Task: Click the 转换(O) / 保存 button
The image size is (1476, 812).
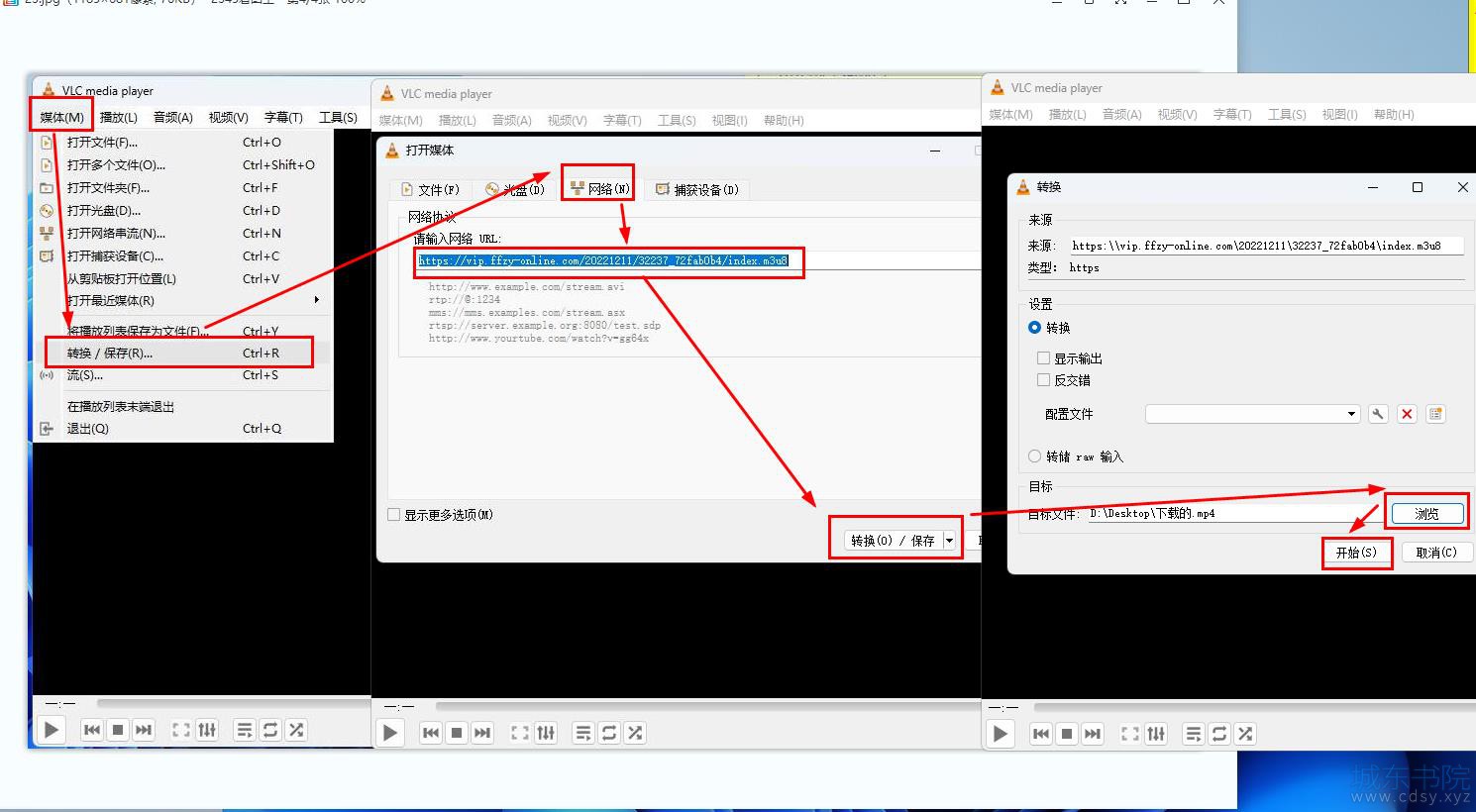Action: pos(893,540)
